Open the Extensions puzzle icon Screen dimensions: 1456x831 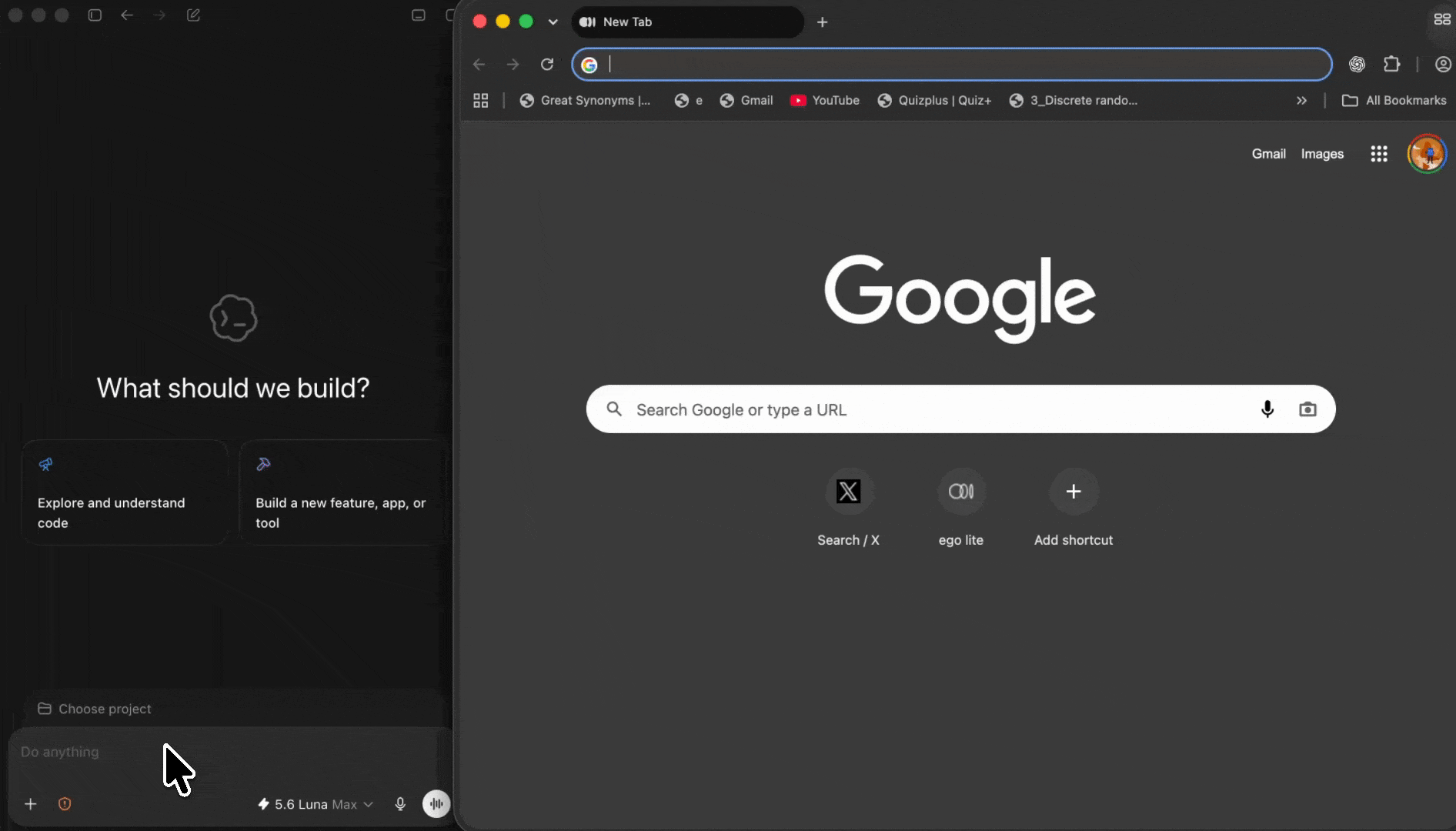pyautogui.click(x=1391, y=65)
